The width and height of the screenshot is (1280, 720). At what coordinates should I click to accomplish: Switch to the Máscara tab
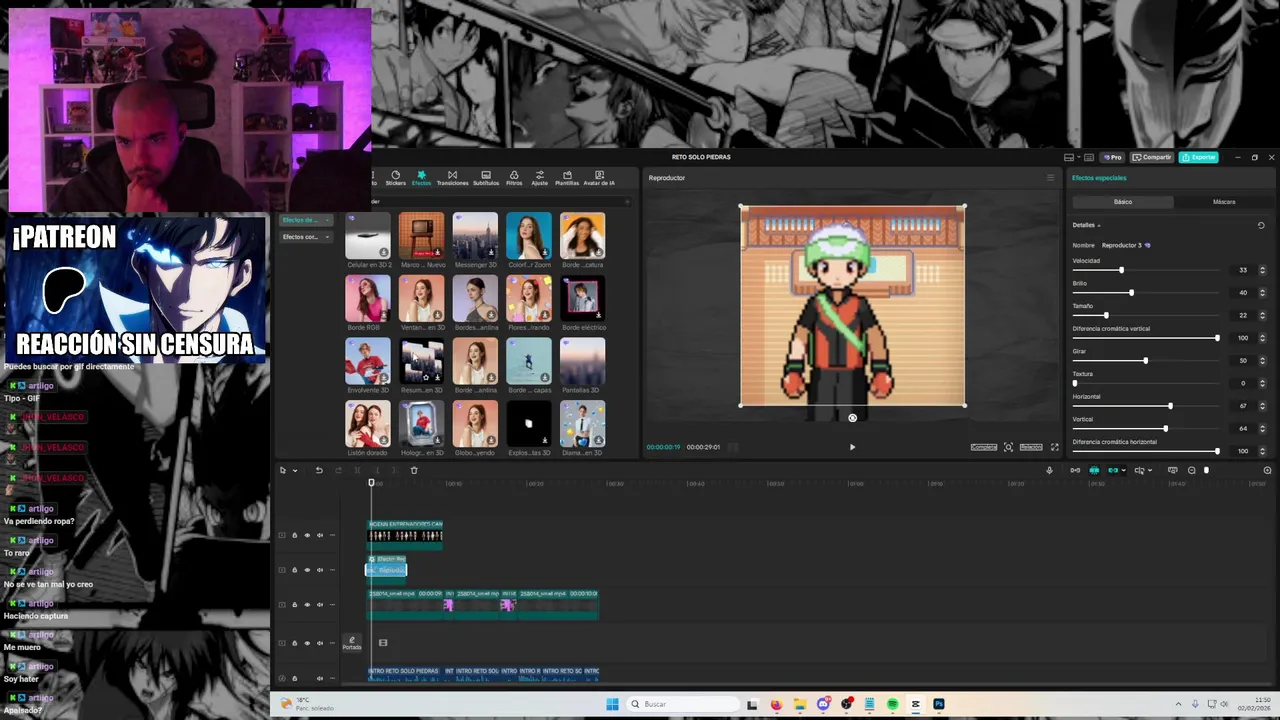(1224, 202)
